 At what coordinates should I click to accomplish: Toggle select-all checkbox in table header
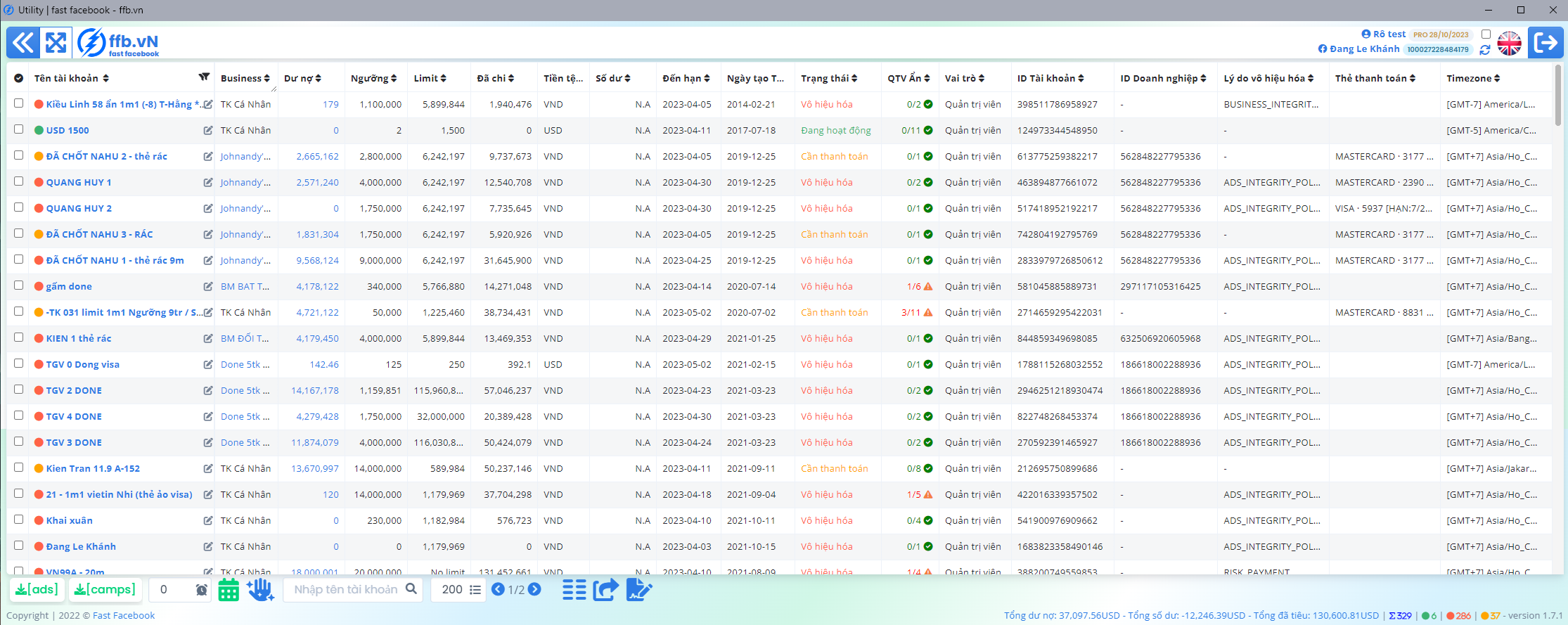point(19,78)
